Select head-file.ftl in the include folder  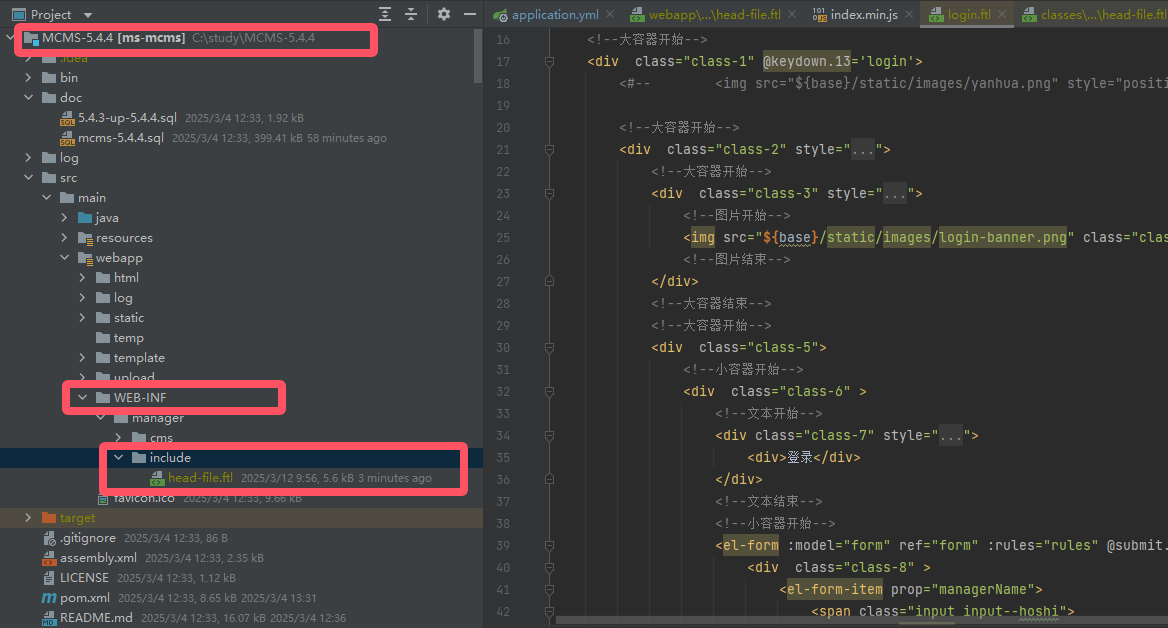coord(200,478)
